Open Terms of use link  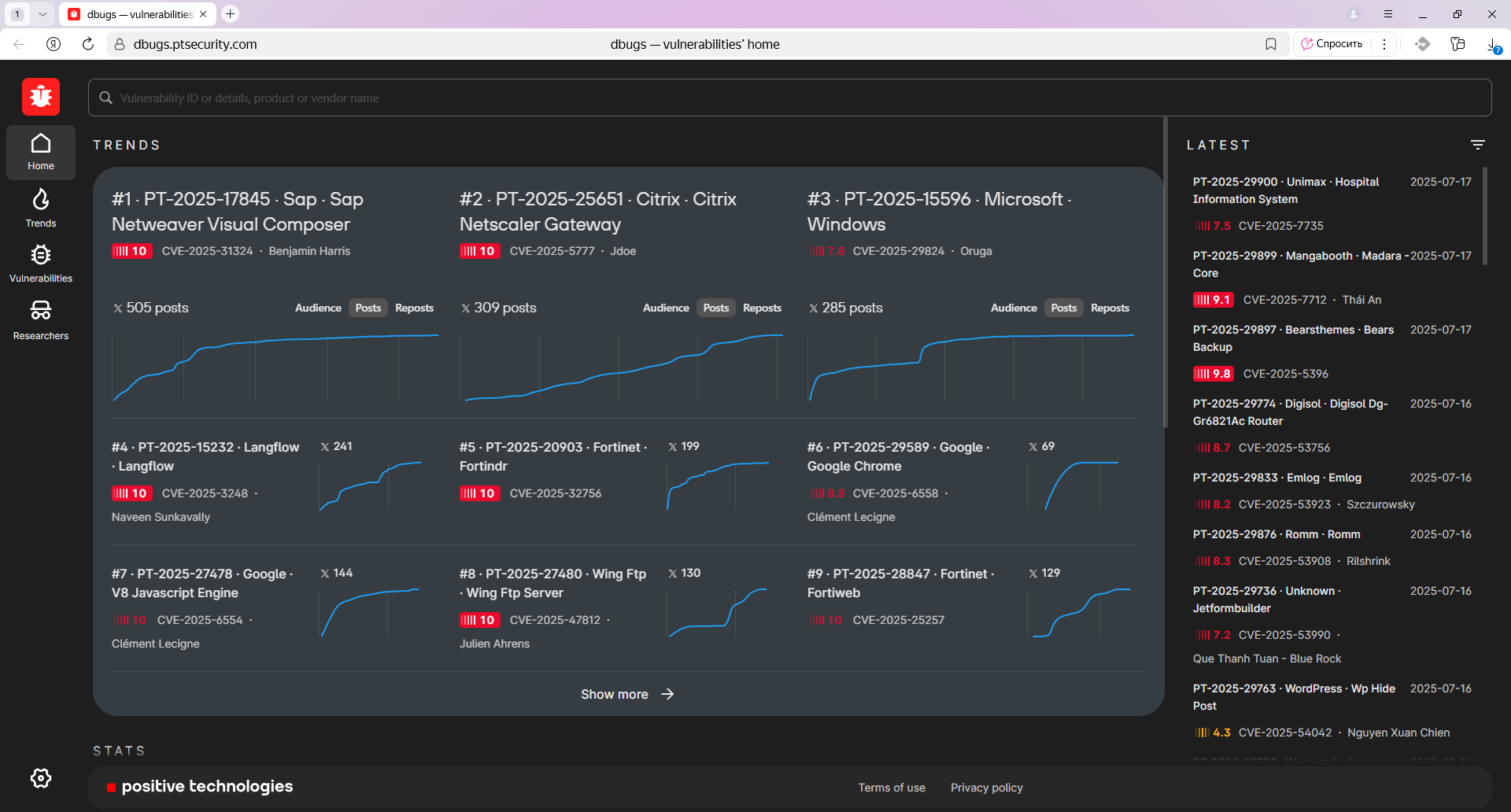point(892,788)
